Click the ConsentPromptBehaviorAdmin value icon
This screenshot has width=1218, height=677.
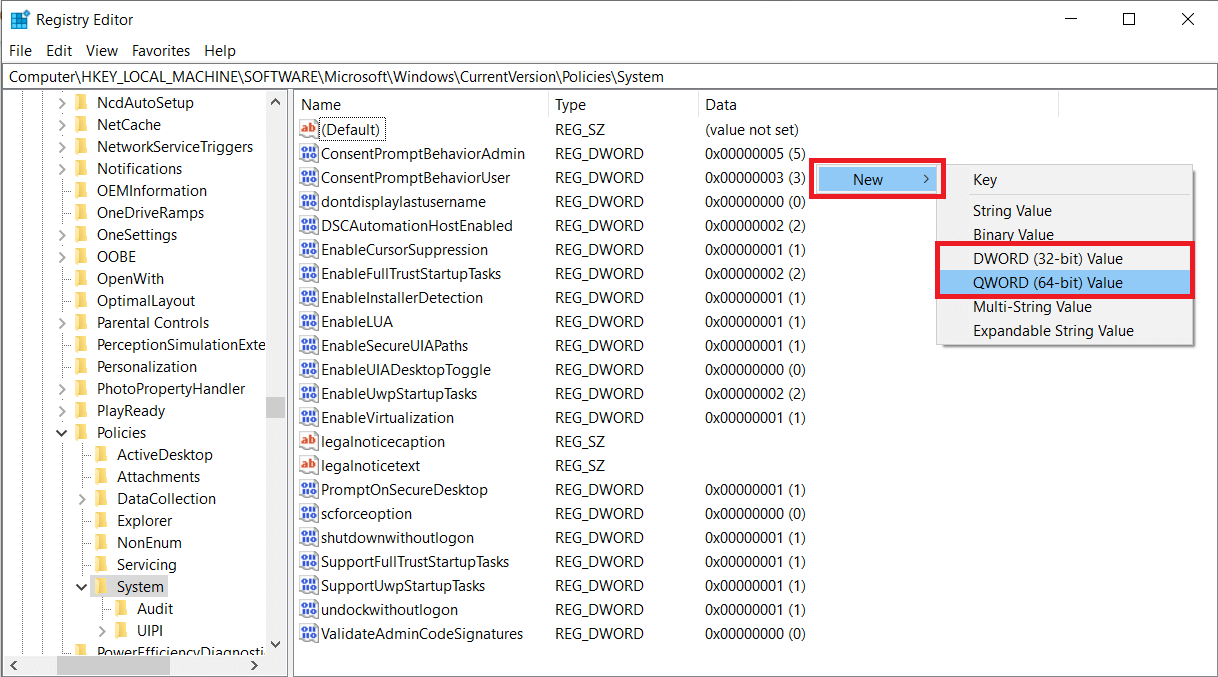(x=309, y=154)
